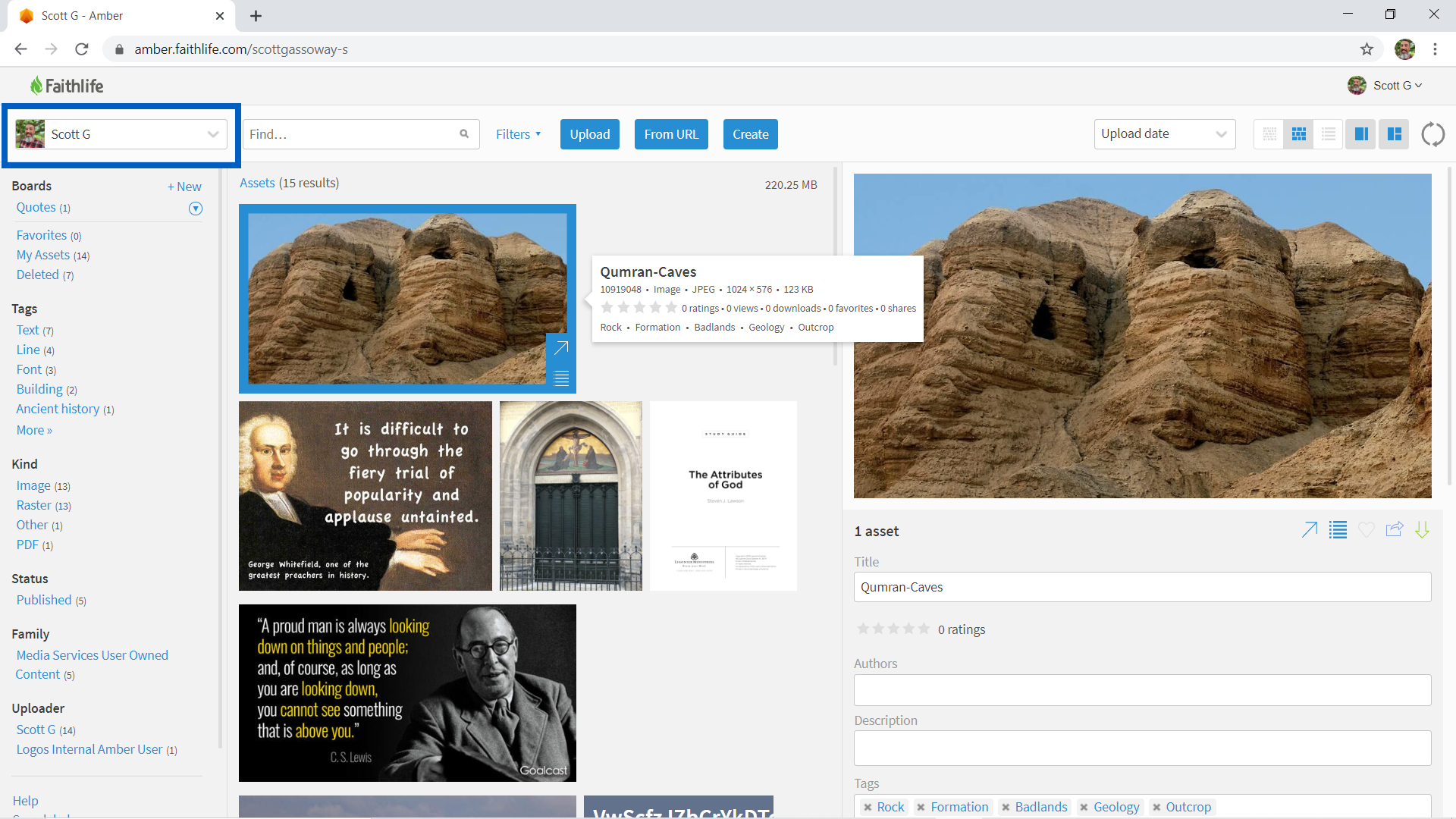Click the details list icon in asset panel
1456x819 pixels.
click(1338, 530)
